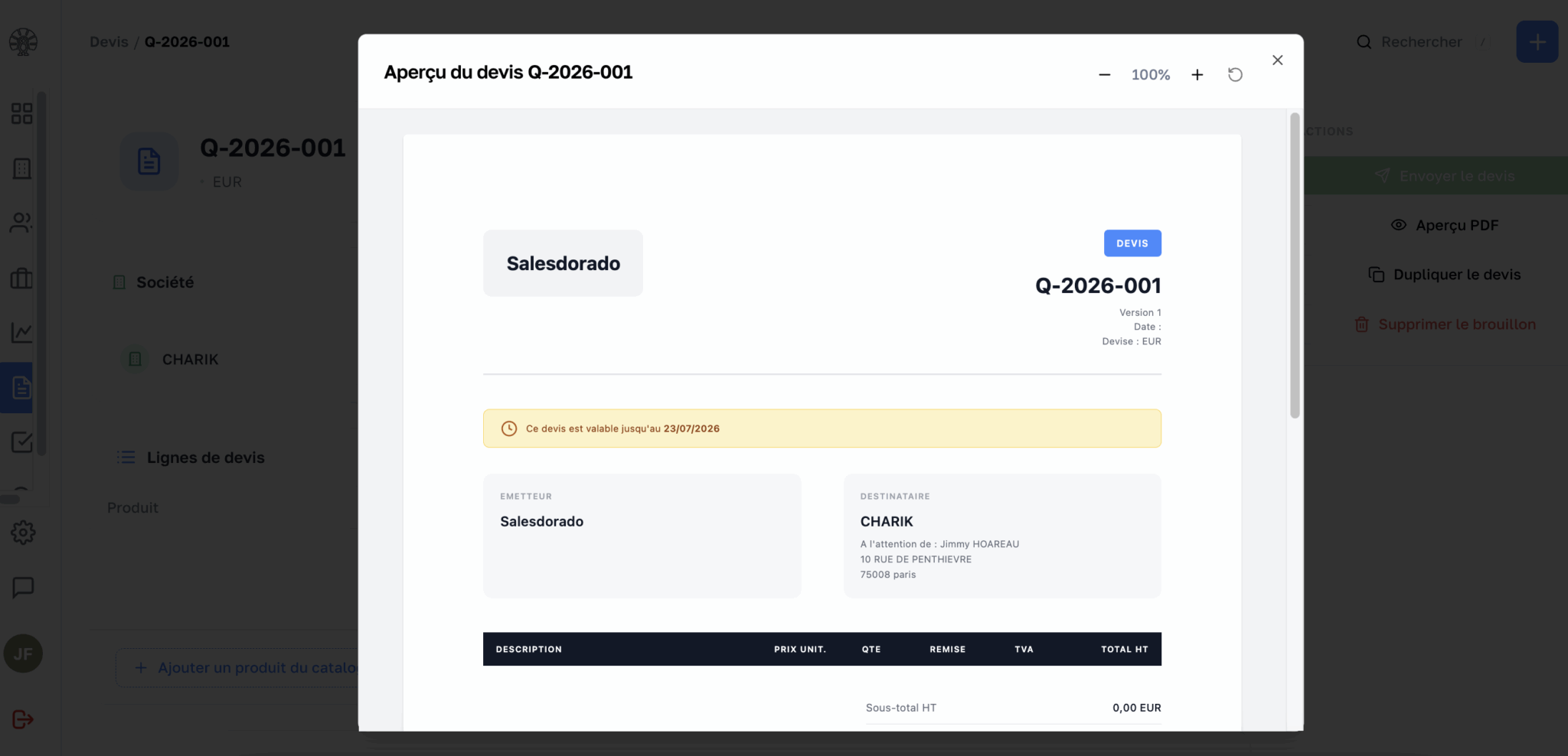Click the 100% zoom value
This screenshot has height=756, width=1568.
1151,75
